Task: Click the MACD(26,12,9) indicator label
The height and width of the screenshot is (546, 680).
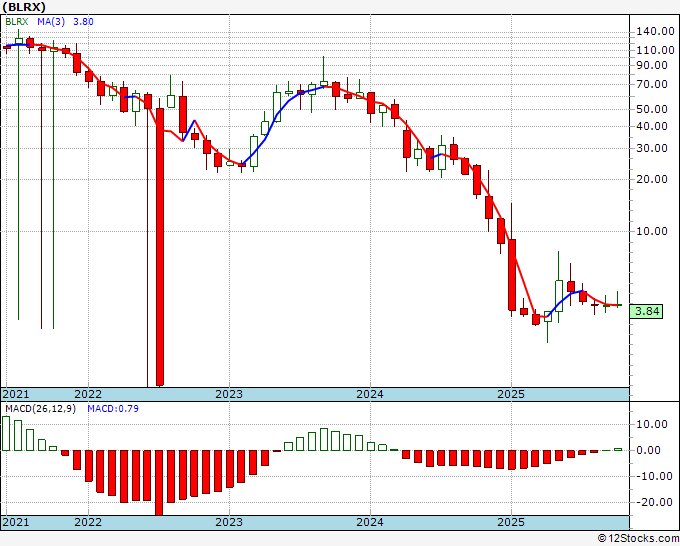Action: coord(40,409)
